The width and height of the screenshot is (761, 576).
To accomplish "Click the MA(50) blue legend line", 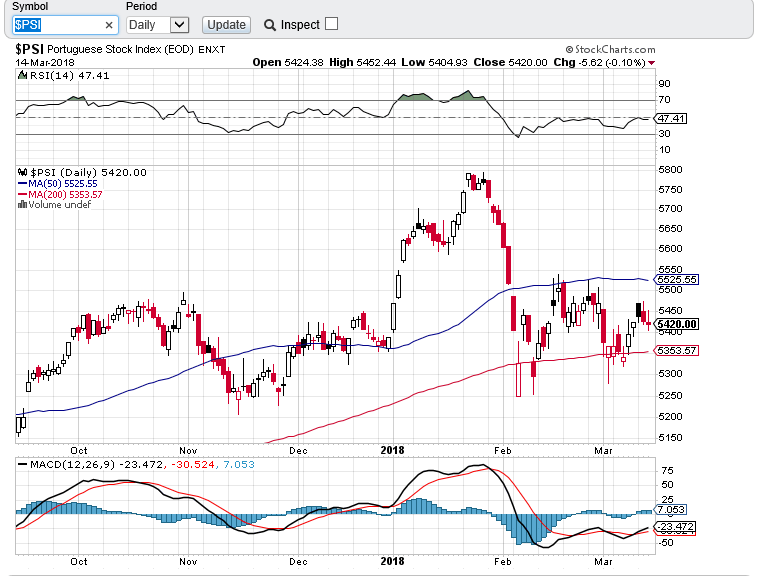I will [22, 183].
